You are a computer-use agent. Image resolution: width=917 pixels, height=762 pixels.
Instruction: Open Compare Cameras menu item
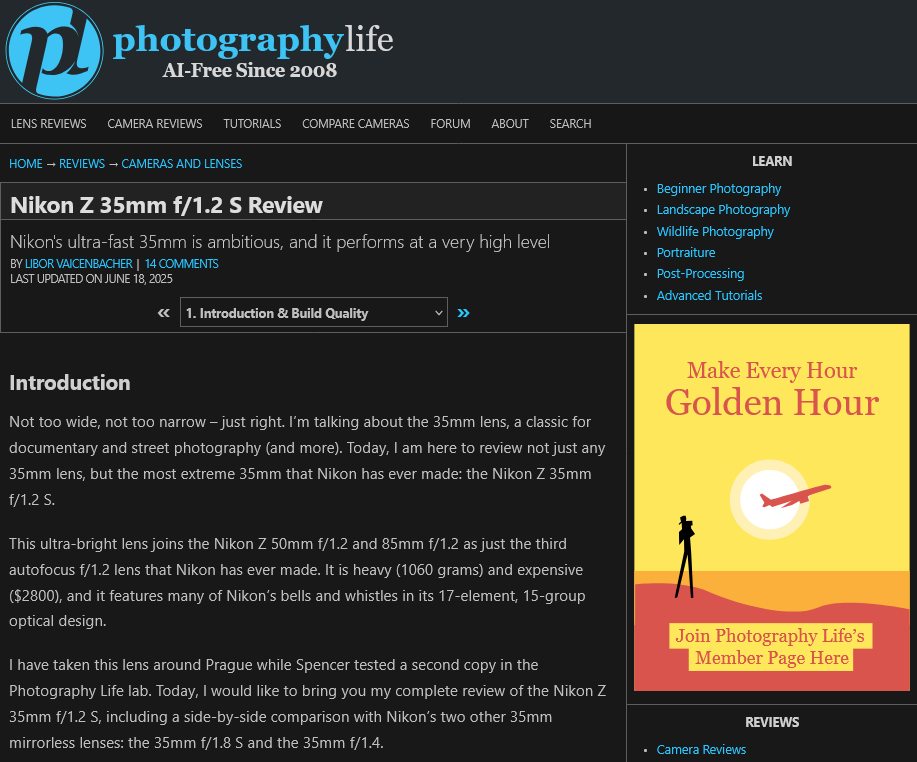click(356, 124)
